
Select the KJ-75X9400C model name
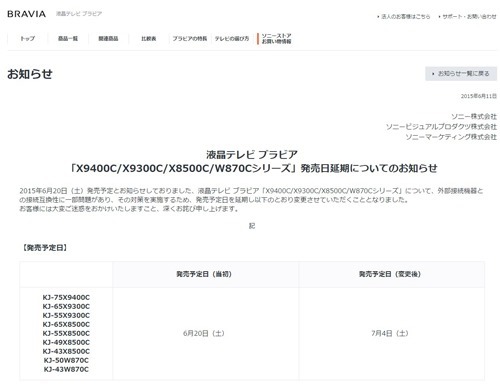click(66, 297)
